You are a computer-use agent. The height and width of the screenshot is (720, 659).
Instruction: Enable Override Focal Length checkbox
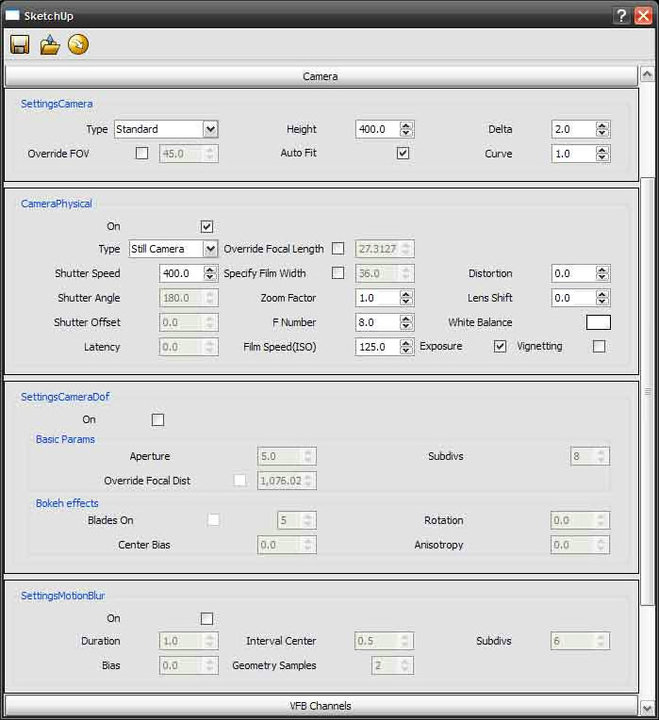(x=338, y=248)
